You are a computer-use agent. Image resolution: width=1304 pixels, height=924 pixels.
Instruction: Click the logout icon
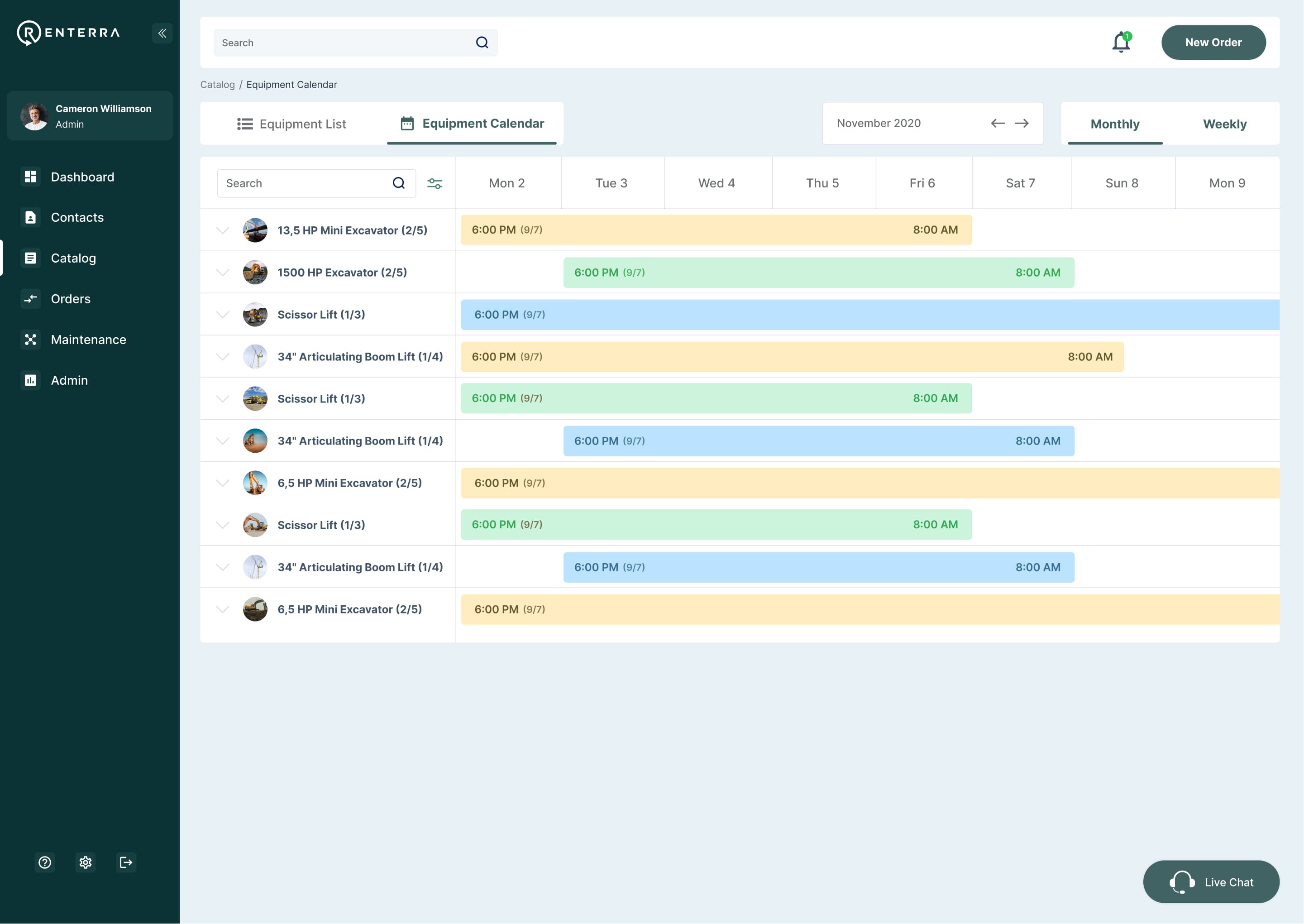[126, 862]
